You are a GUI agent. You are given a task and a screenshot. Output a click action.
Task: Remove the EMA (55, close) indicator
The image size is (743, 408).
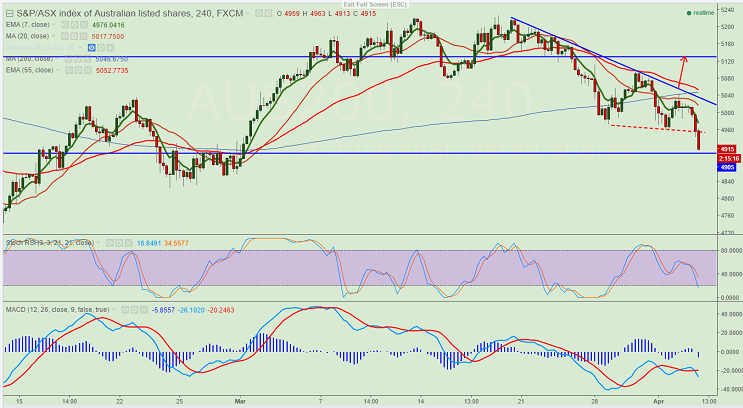pyautogui.click(x=88, y=70)
